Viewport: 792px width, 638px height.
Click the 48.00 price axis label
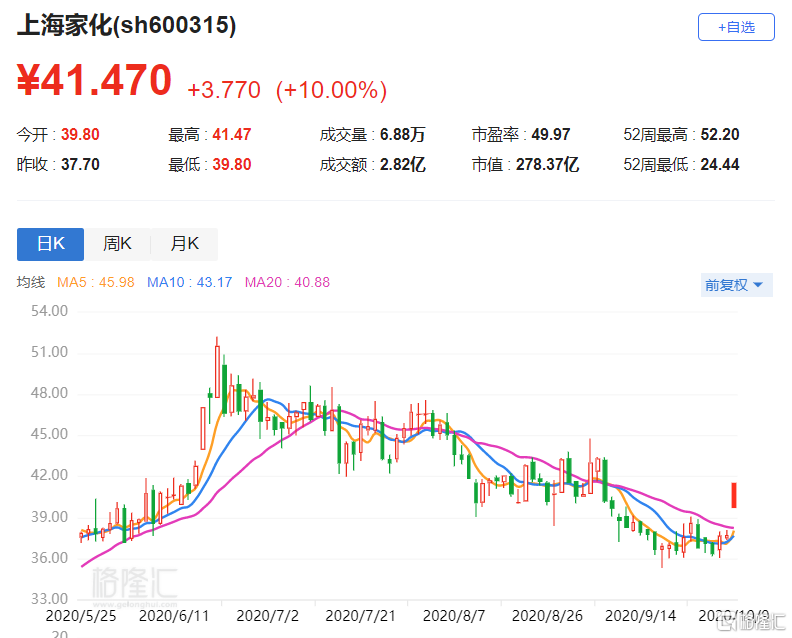50,394
